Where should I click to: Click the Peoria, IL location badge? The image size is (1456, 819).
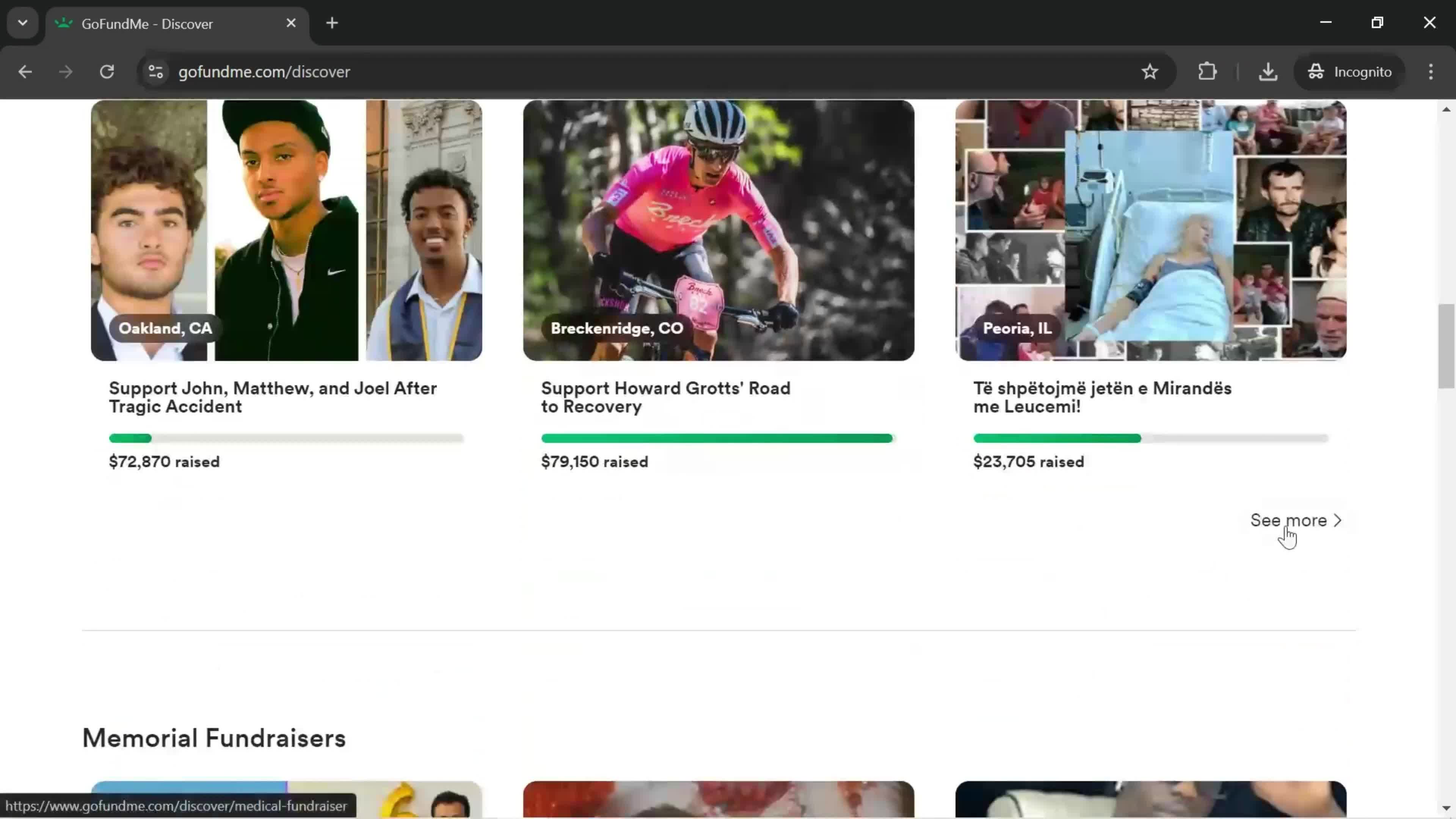(x=1017, y=328)
